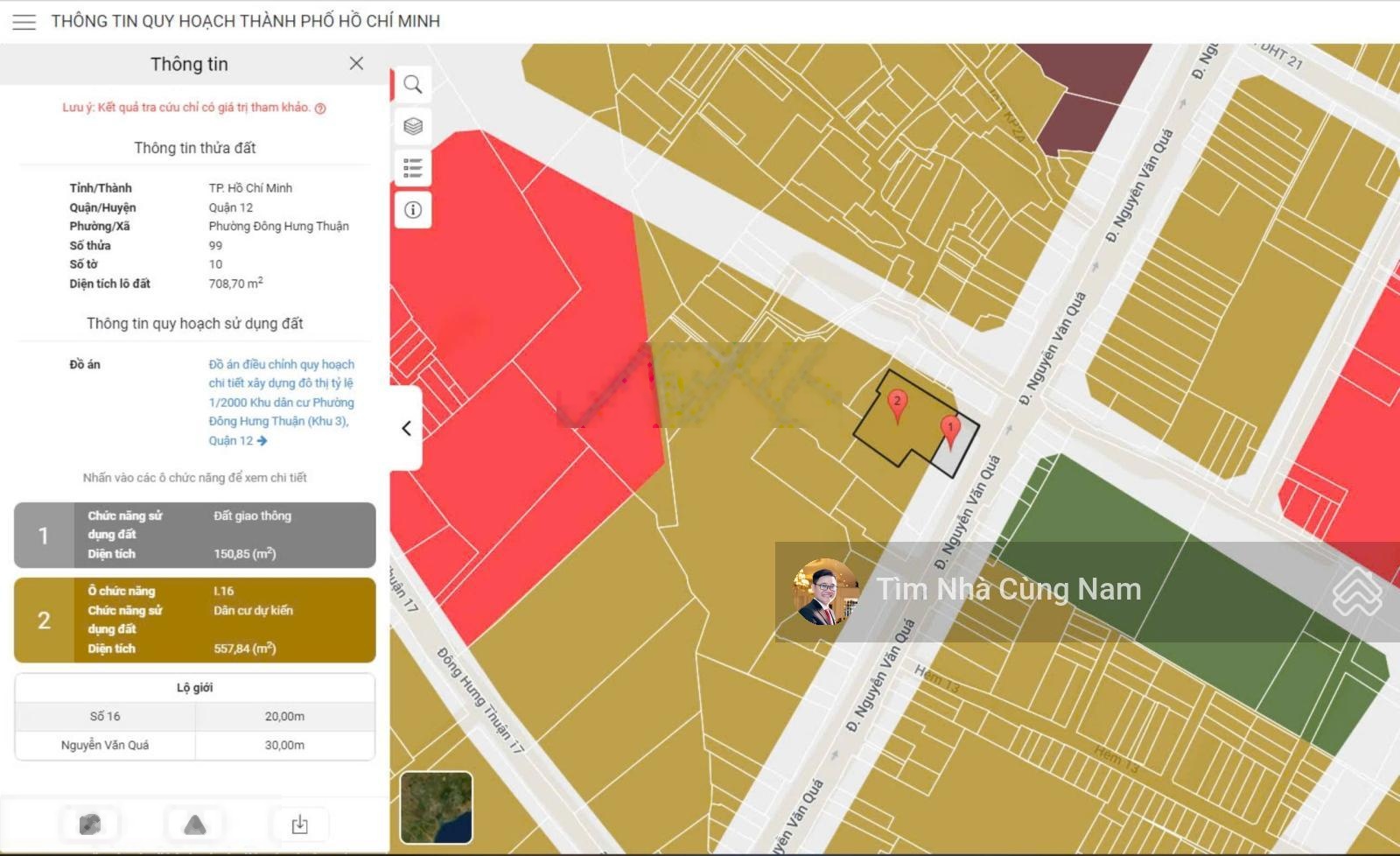
Task: Select the Dân cư dự kiến function card
Action: coord(195,620)
